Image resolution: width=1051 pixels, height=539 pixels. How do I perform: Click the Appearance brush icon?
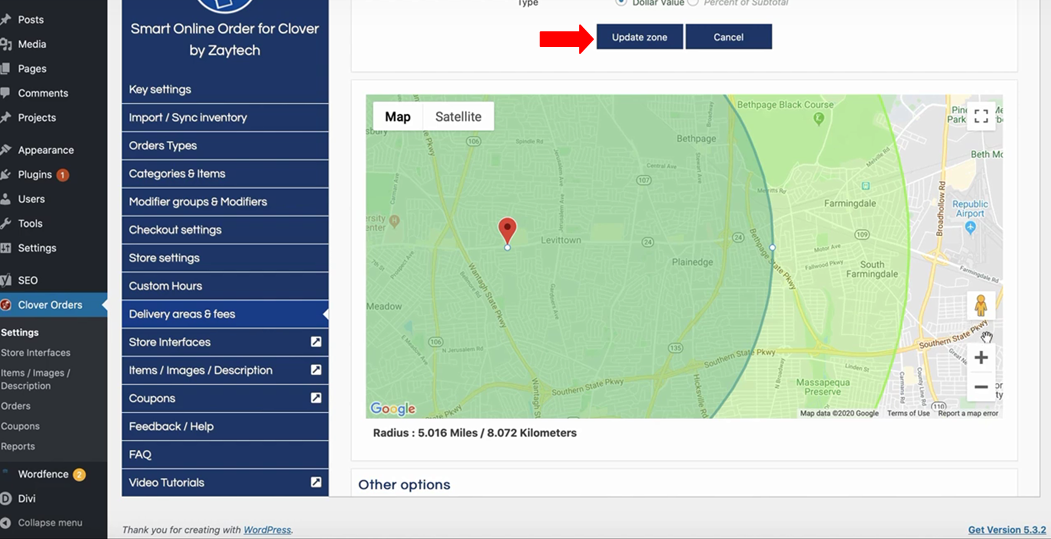(x=5, y=149)
